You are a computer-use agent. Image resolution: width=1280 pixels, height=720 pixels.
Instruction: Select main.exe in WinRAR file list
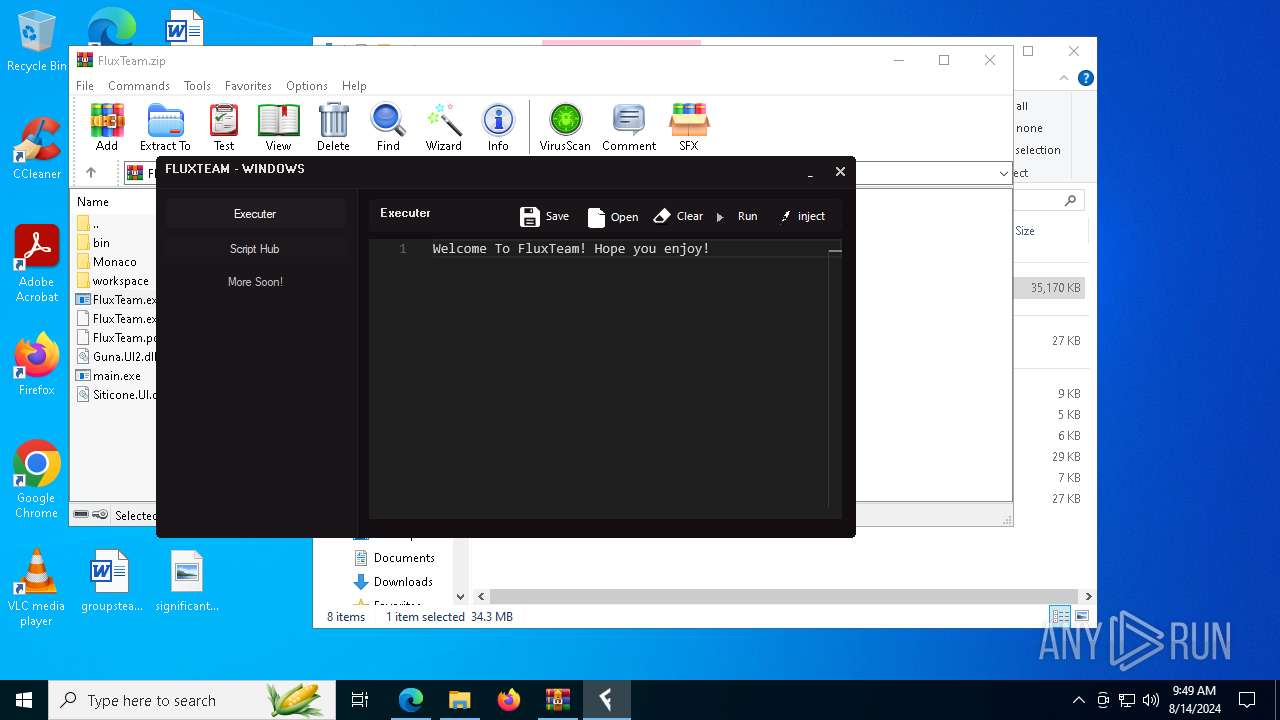click(109, 376)
